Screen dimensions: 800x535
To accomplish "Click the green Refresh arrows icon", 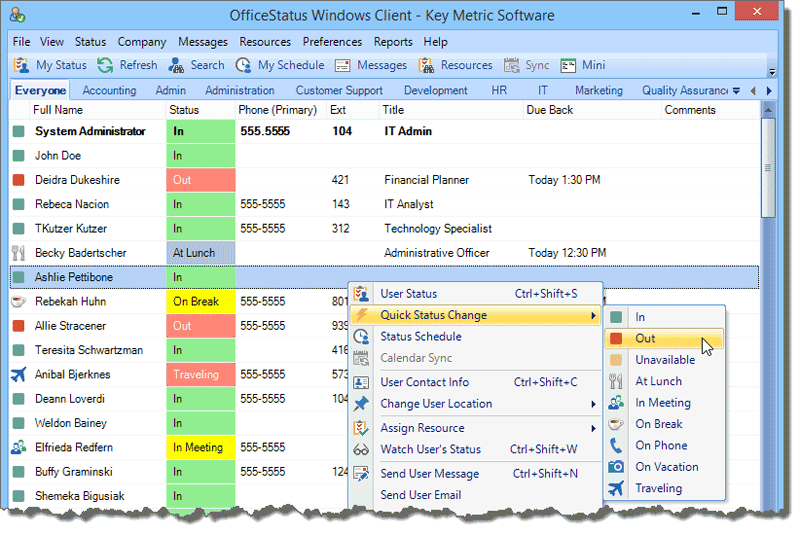I will pos(105,65).
